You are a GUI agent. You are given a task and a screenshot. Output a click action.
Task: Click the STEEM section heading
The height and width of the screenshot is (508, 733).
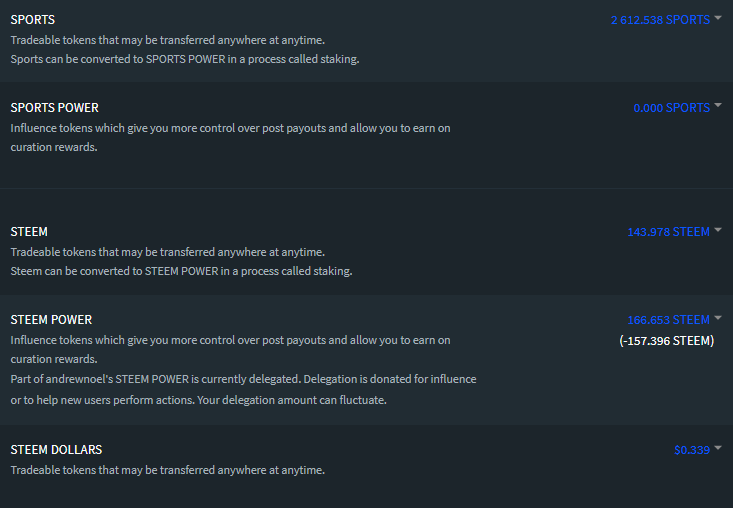point(29,232)
